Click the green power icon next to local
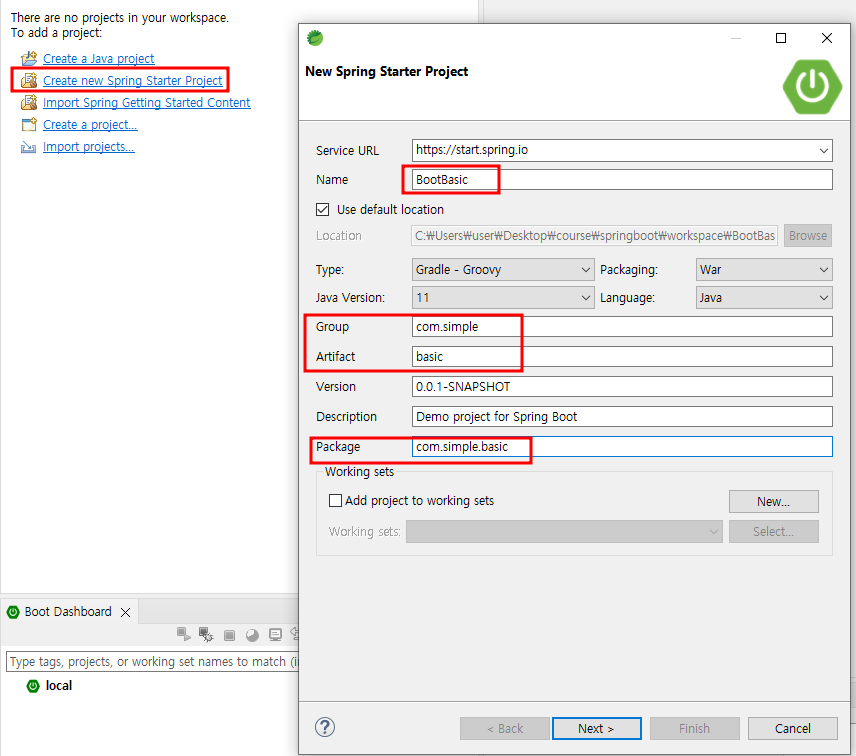 click(x=33, y=686)
